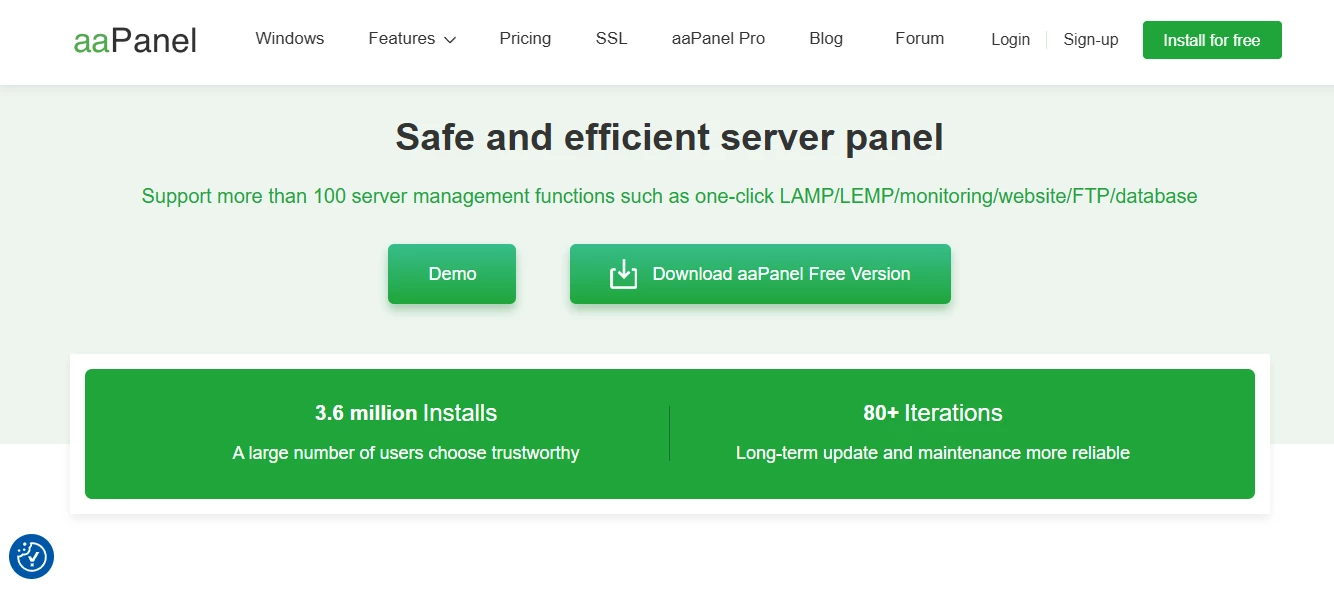Screen dimensions: 1334x591
Task: Click the green stats banner
Action: pos(669,432)
